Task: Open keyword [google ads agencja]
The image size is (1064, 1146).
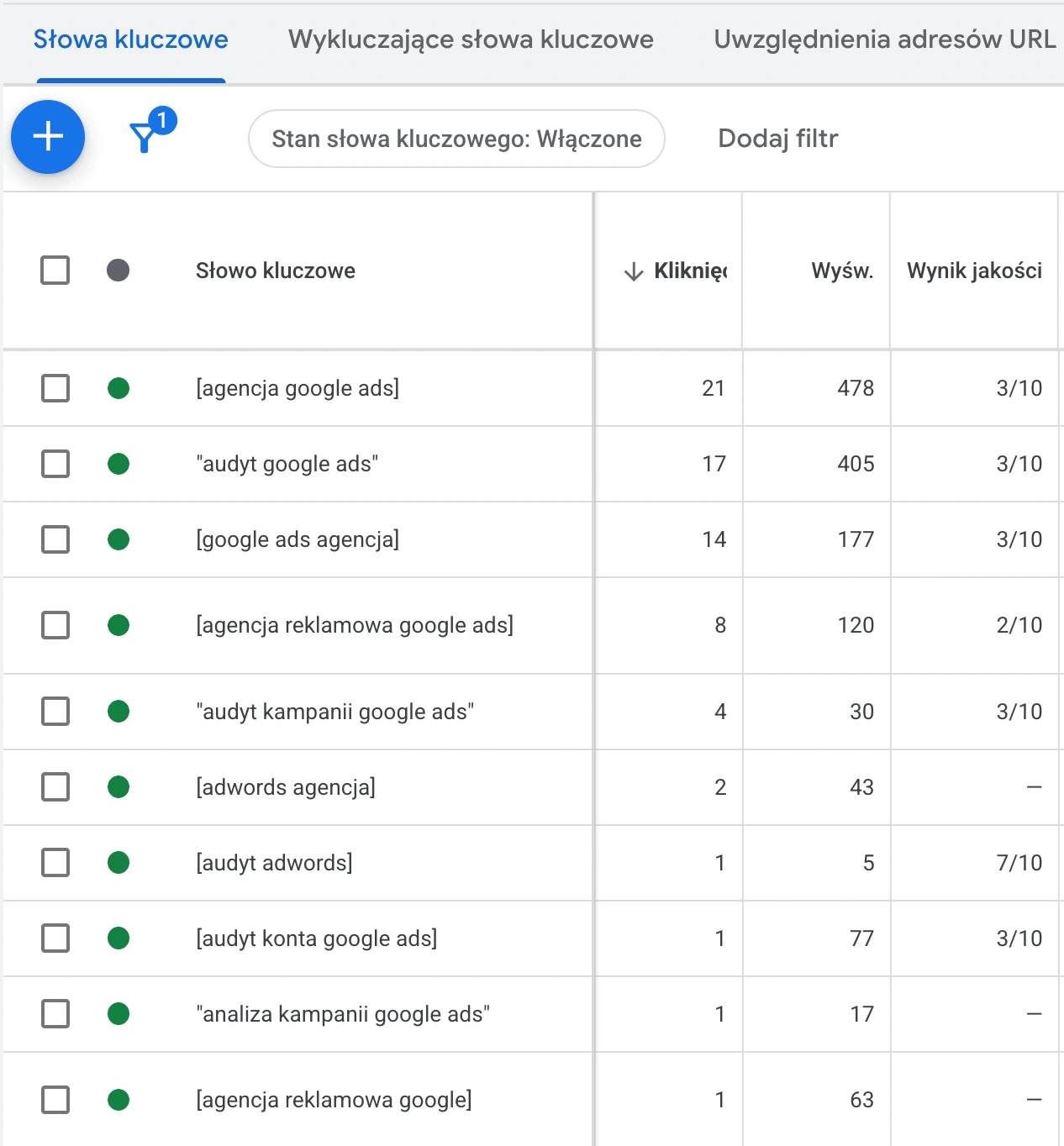Action: pyautogui.click(x=298, y=539)
